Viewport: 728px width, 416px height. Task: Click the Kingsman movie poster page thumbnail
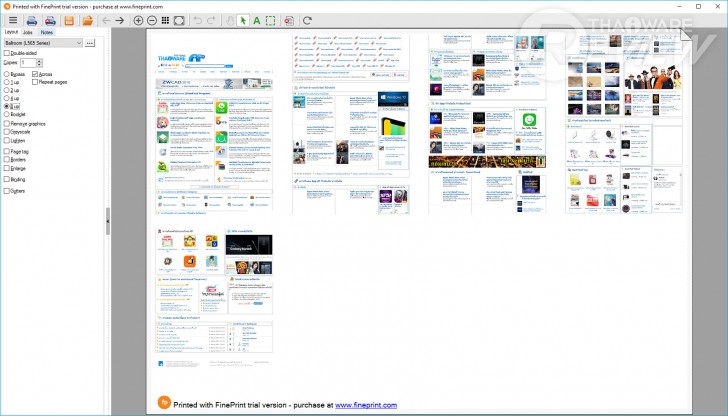624,124
